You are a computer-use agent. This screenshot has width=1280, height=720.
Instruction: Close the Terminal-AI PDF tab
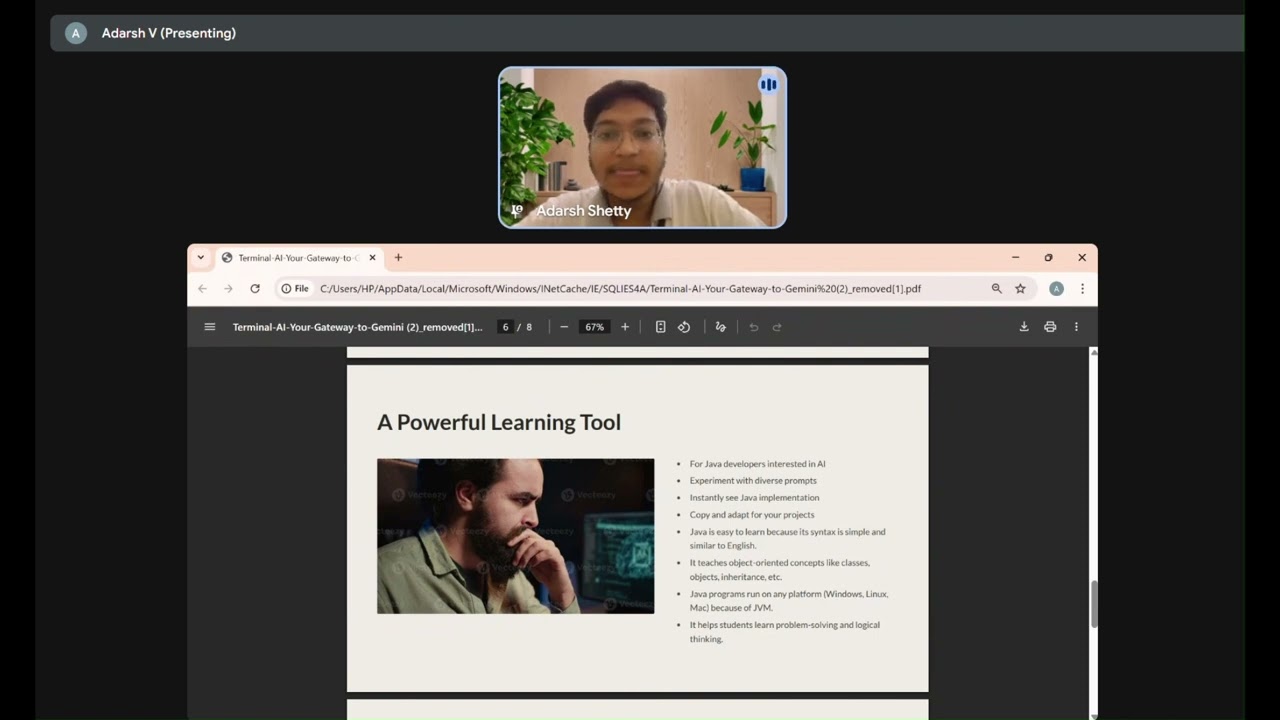pos(372,257)
